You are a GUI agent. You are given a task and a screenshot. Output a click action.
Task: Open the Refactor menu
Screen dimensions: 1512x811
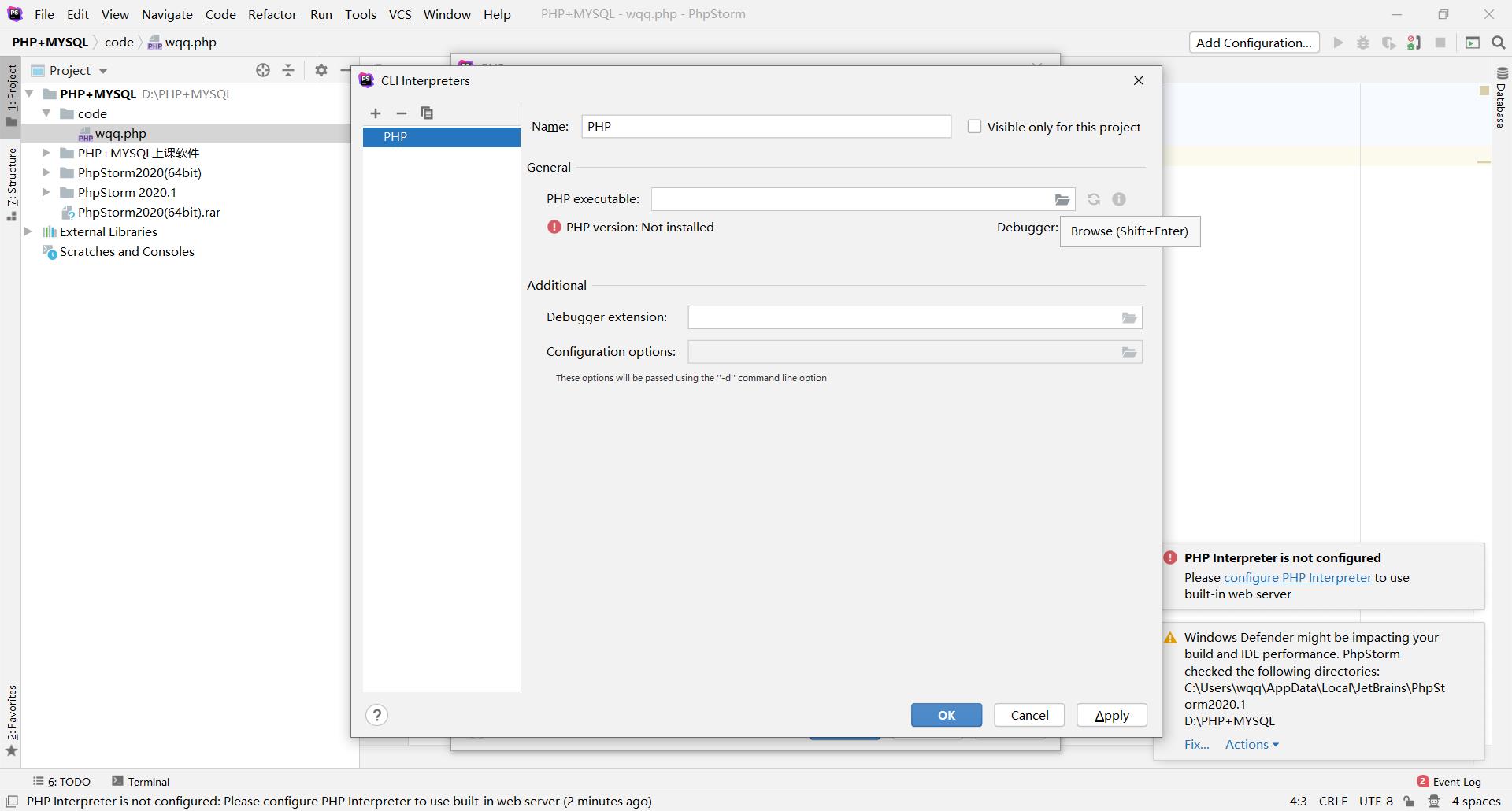coord(272,14)
